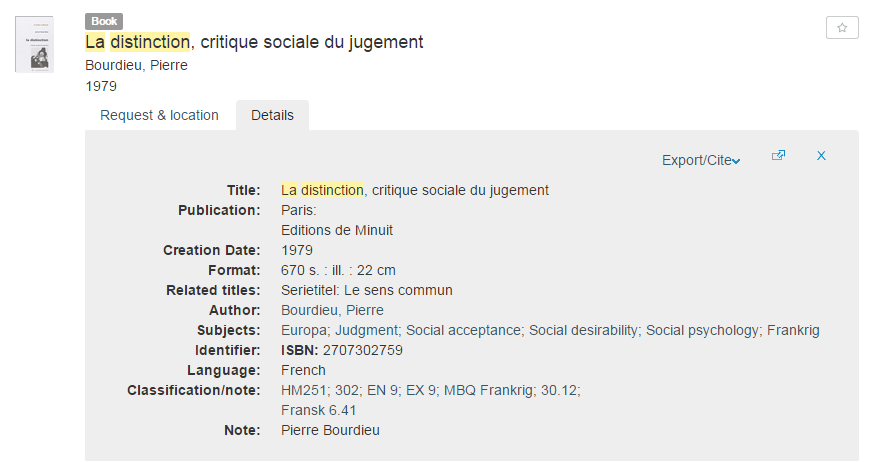Open related series Le sens commun
The width and height of the screenshot is (882, 462).
point(367,290)
